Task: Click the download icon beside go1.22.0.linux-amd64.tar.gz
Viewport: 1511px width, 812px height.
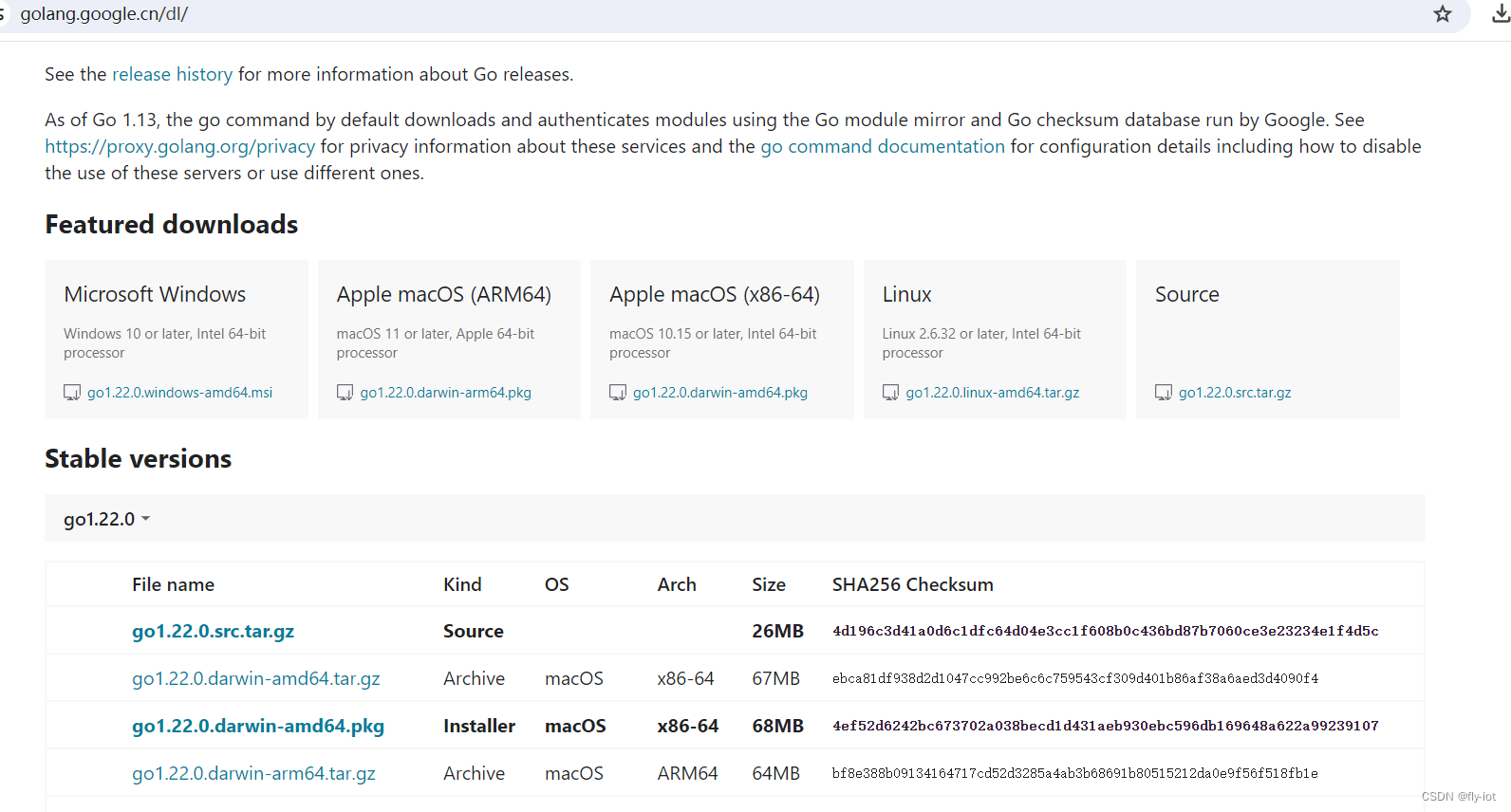Action: (890, 393)
